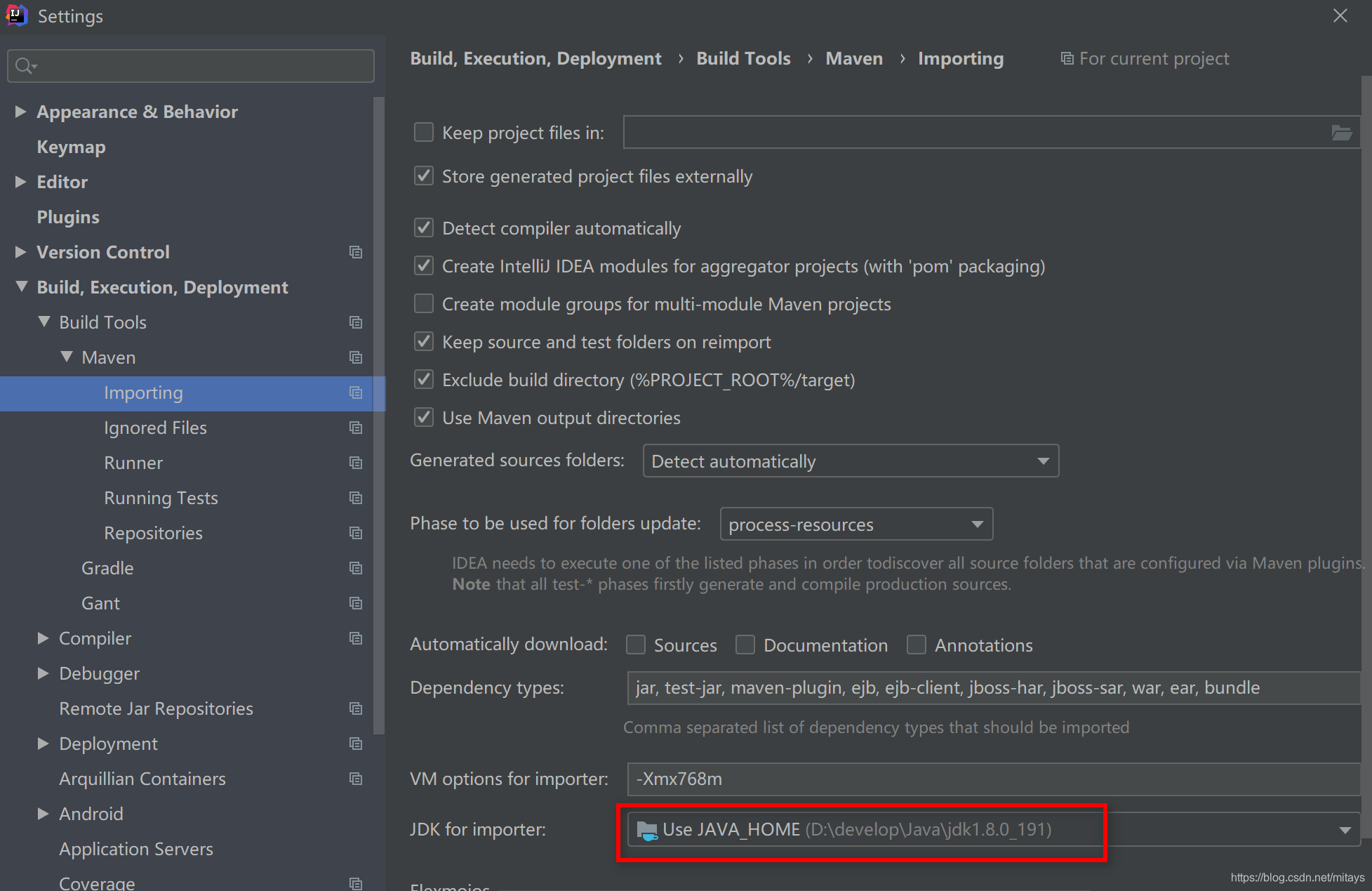
Task: Collapse Build, Execution, Deployment node
Action: 22,286
